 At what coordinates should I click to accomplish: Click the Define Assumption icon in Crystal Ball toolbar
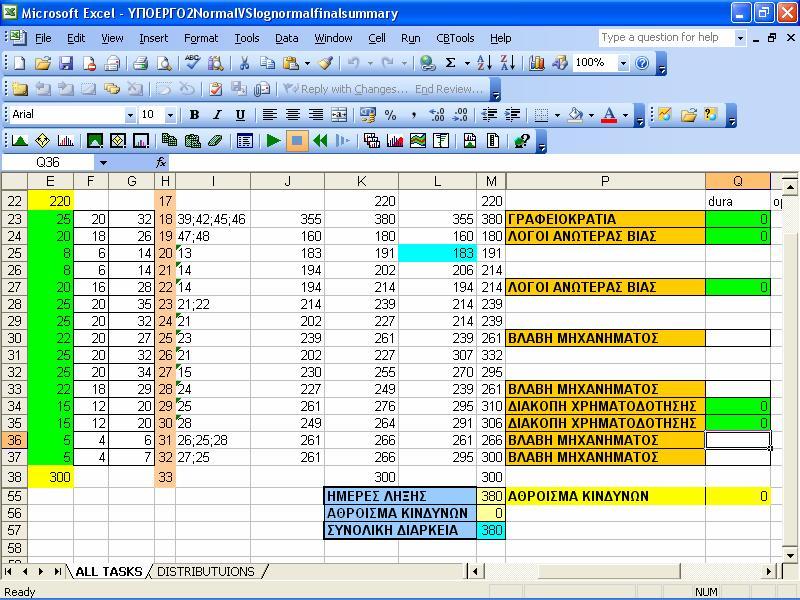(x=19, y=141)
